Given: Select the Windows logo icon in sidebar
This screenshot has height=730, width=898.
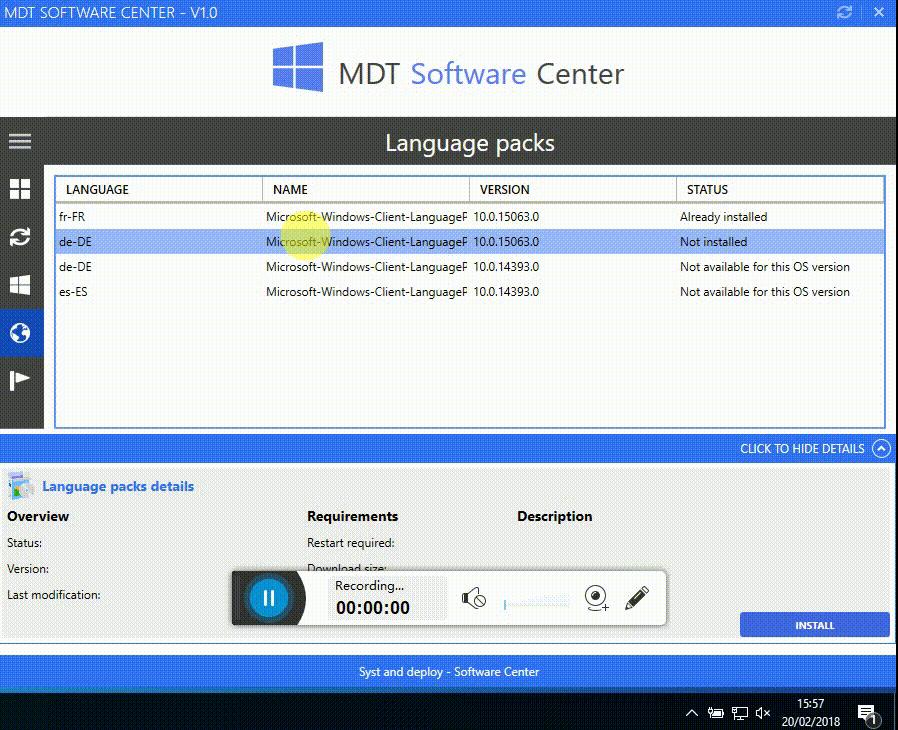Looking at the screenshot, I should (x=20, y=285).
